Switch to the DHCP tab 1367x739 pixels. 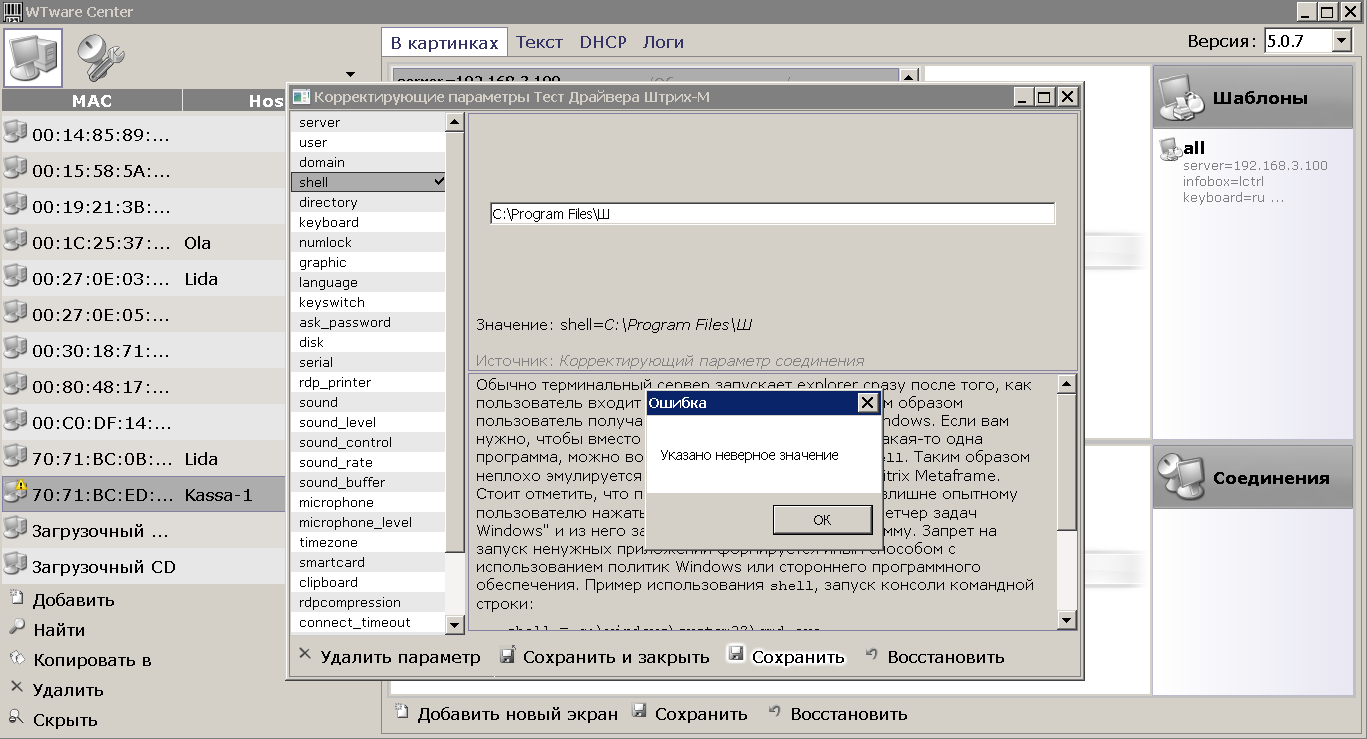click(602, 42)
